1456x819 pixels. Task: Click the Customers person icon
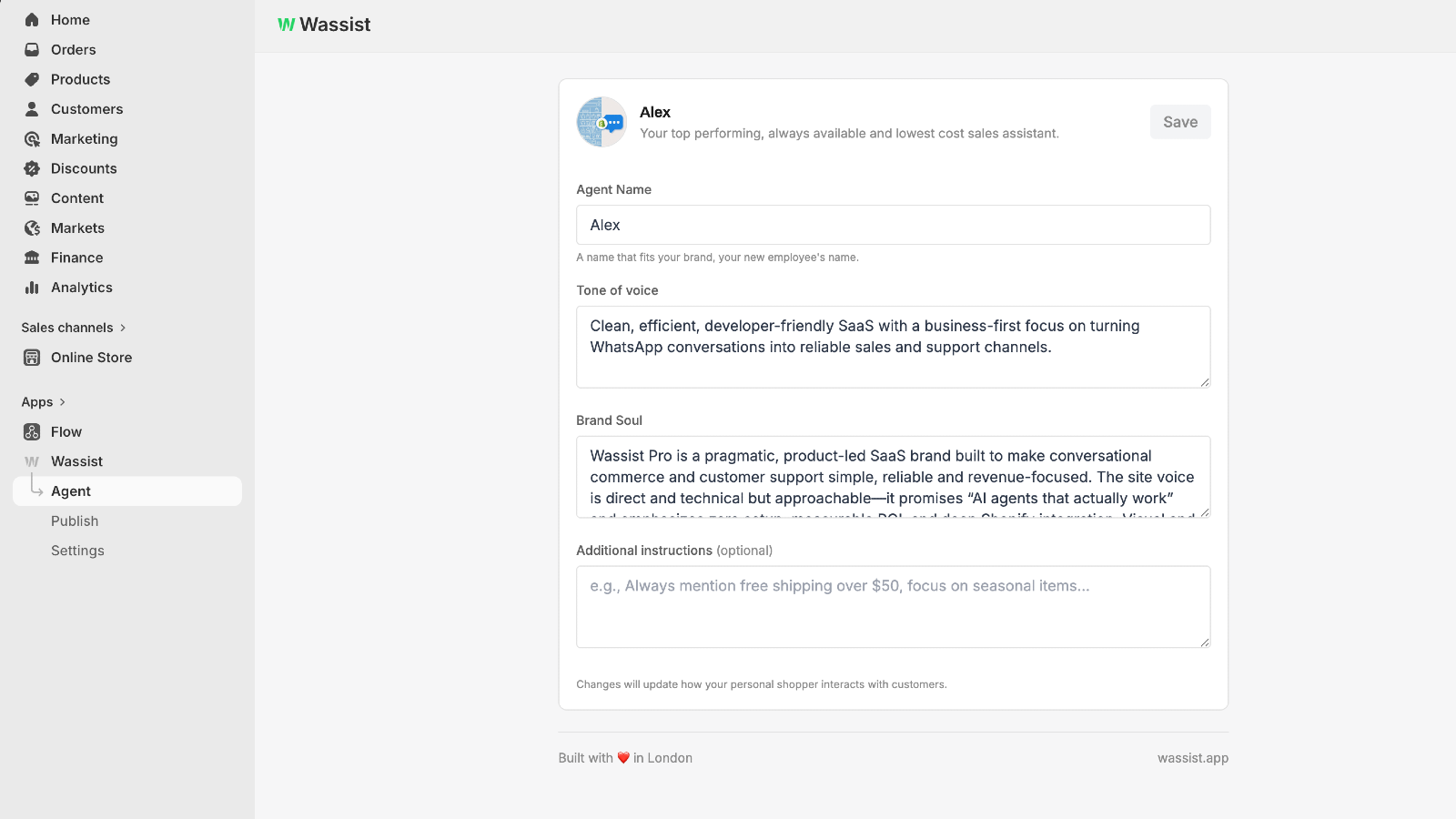pyautogui.click(x=32, y=109)
